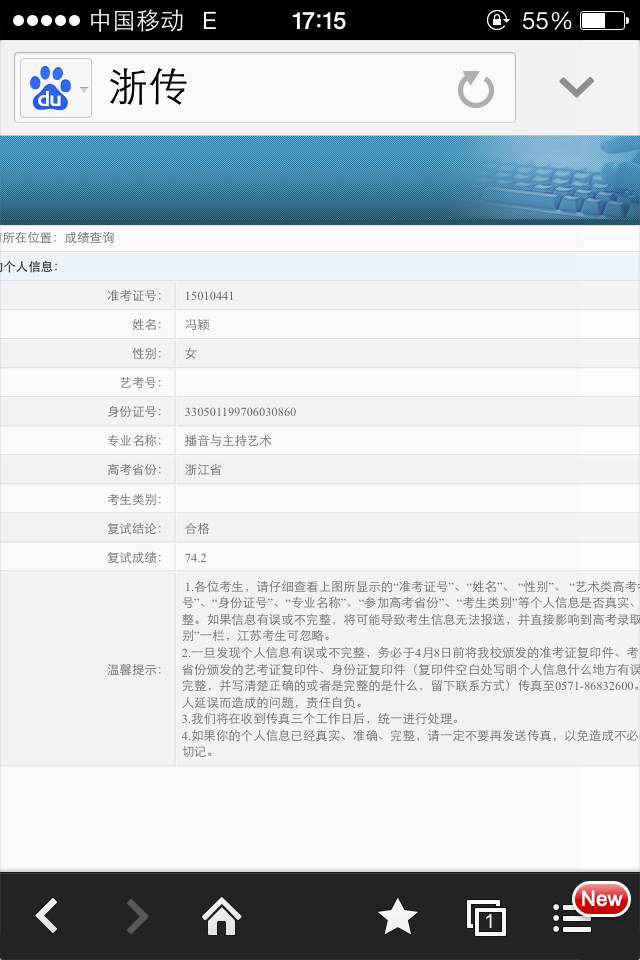Tap the 浙江省 province value
Viewport: 640px width, 960px height.
click(203, 470)
